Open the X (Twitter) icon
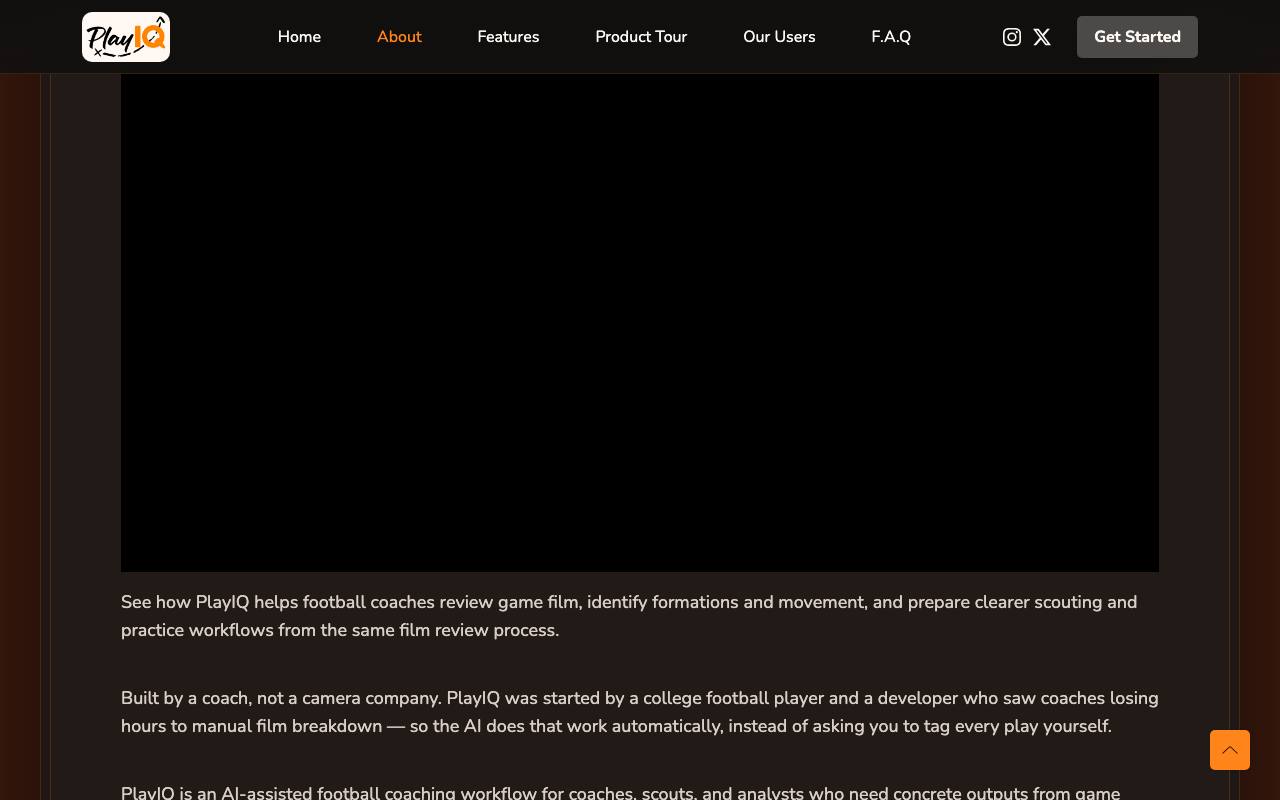Image resolution: width=1280 pixels, height=800 pixels. [x=1042, y=37]
